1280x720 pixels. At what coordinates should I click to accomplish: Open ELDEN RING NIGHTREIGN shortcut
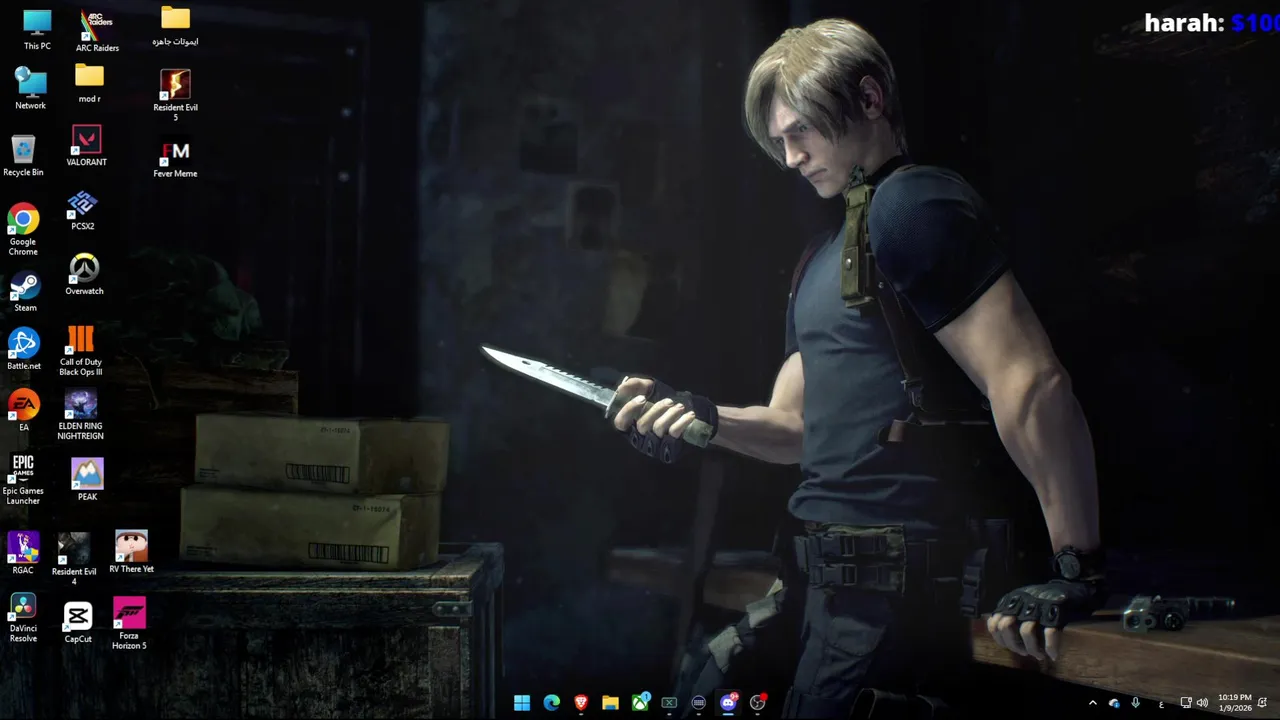click(80, 415)
